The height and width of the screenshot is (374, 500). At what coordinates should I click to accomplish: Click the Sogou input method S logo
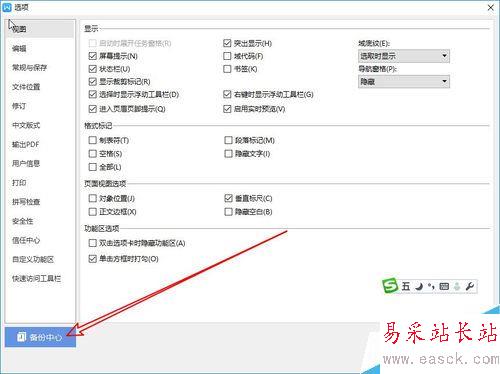click(x=390, y=286)
